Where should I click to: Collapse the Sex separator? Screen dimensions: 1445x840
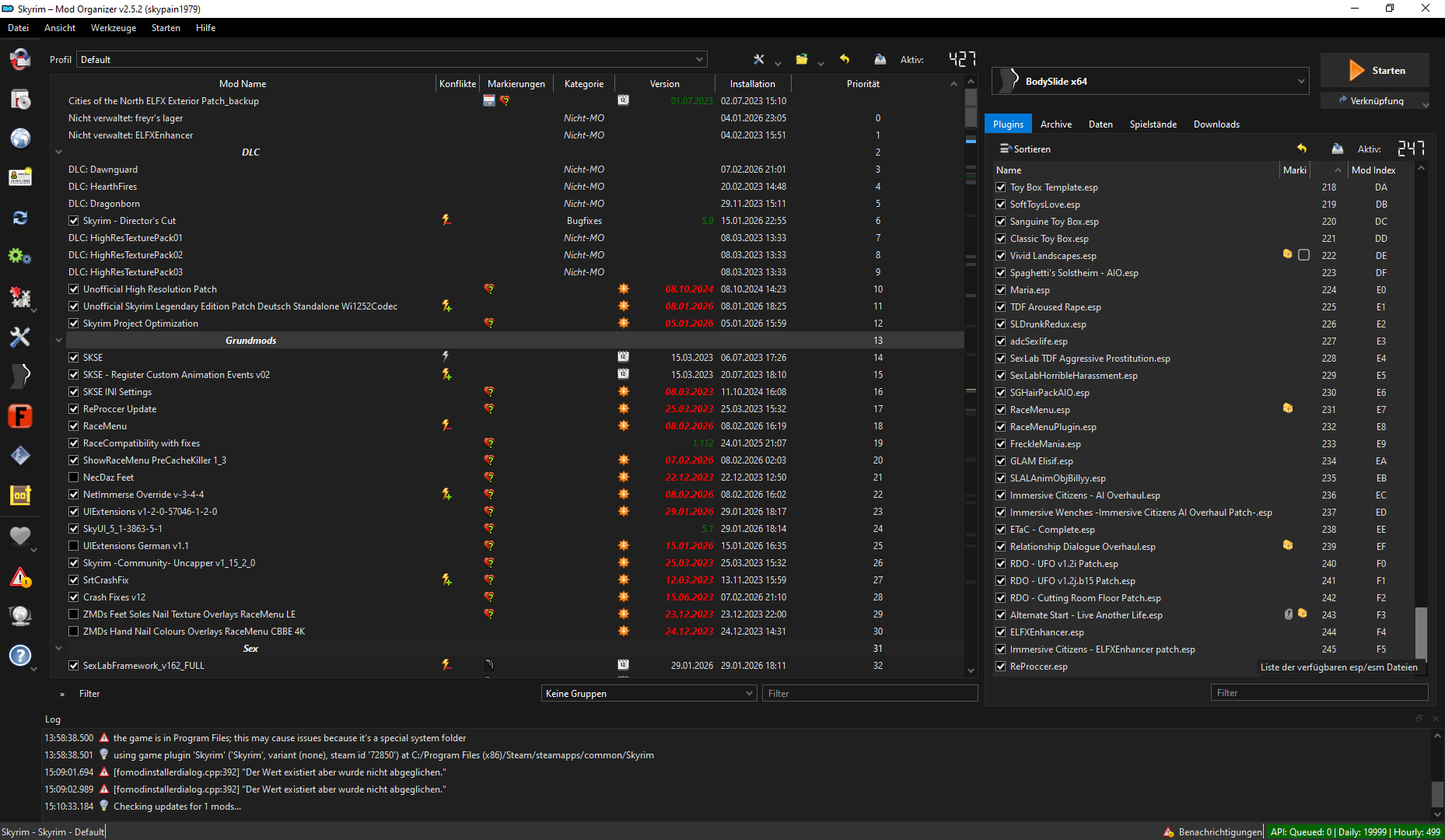click(x=58, y=649)
